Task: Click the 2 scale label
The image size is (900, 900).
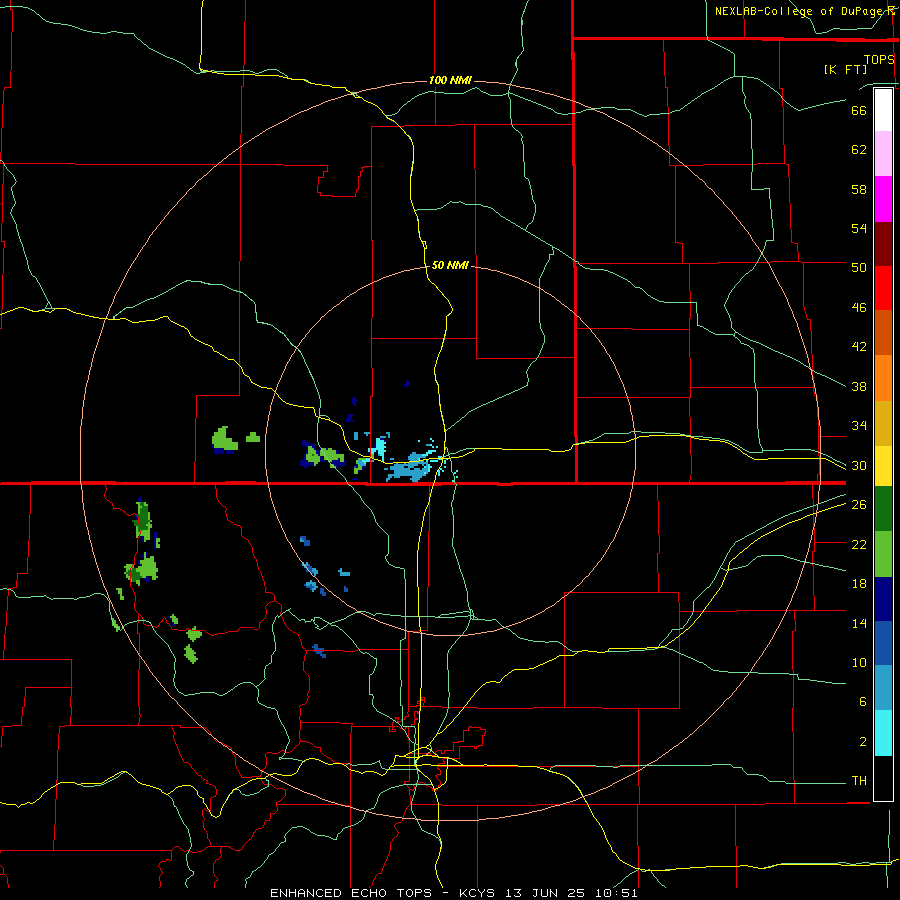Action: (863, 742)
